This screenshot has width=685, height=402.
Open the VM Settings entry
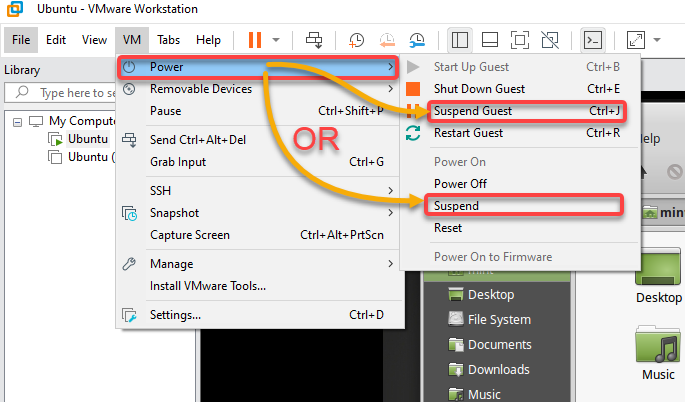click(x=258, y=315)
